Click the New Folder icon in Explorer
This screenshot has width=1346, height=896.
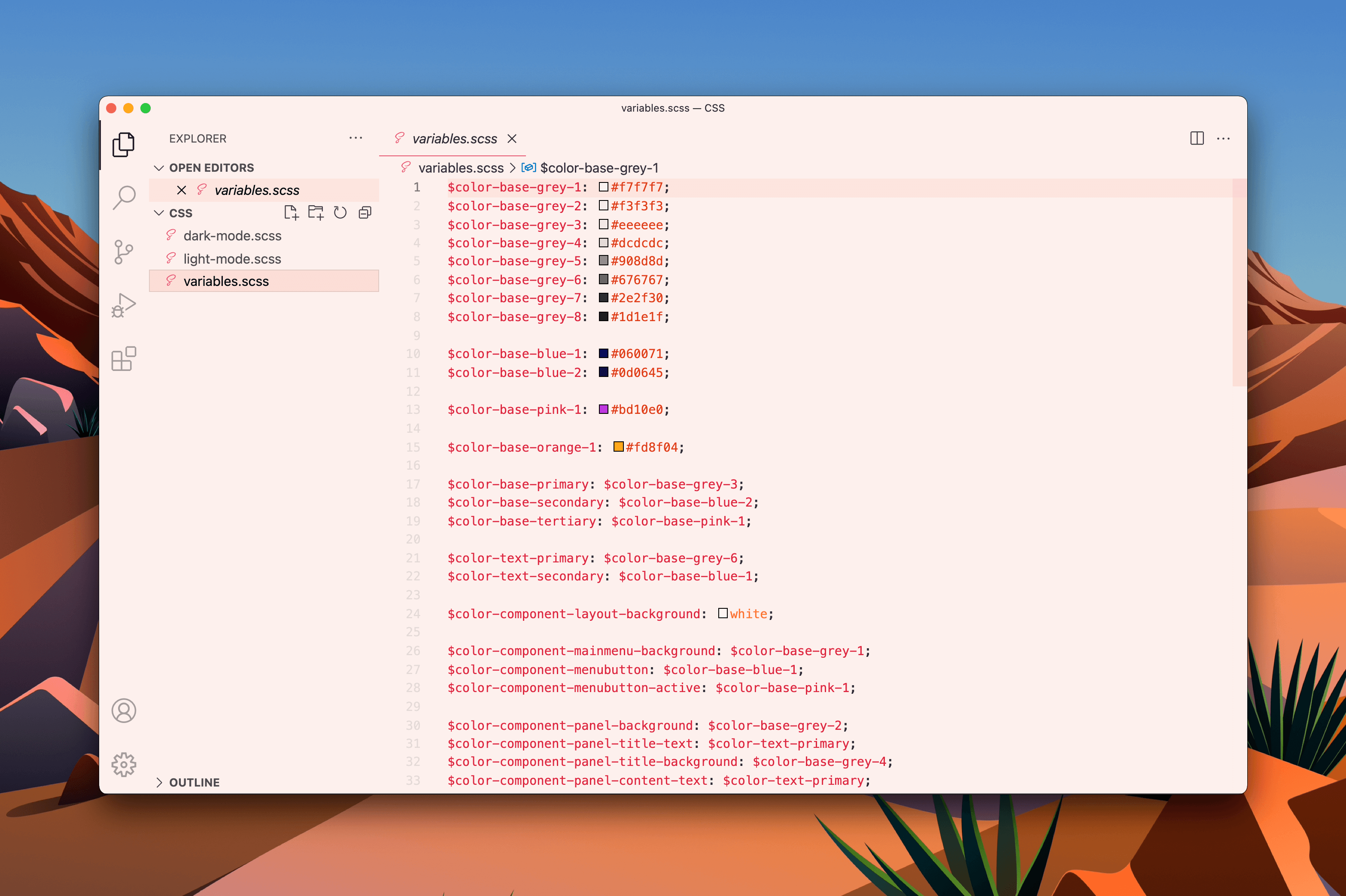(316, 213)
